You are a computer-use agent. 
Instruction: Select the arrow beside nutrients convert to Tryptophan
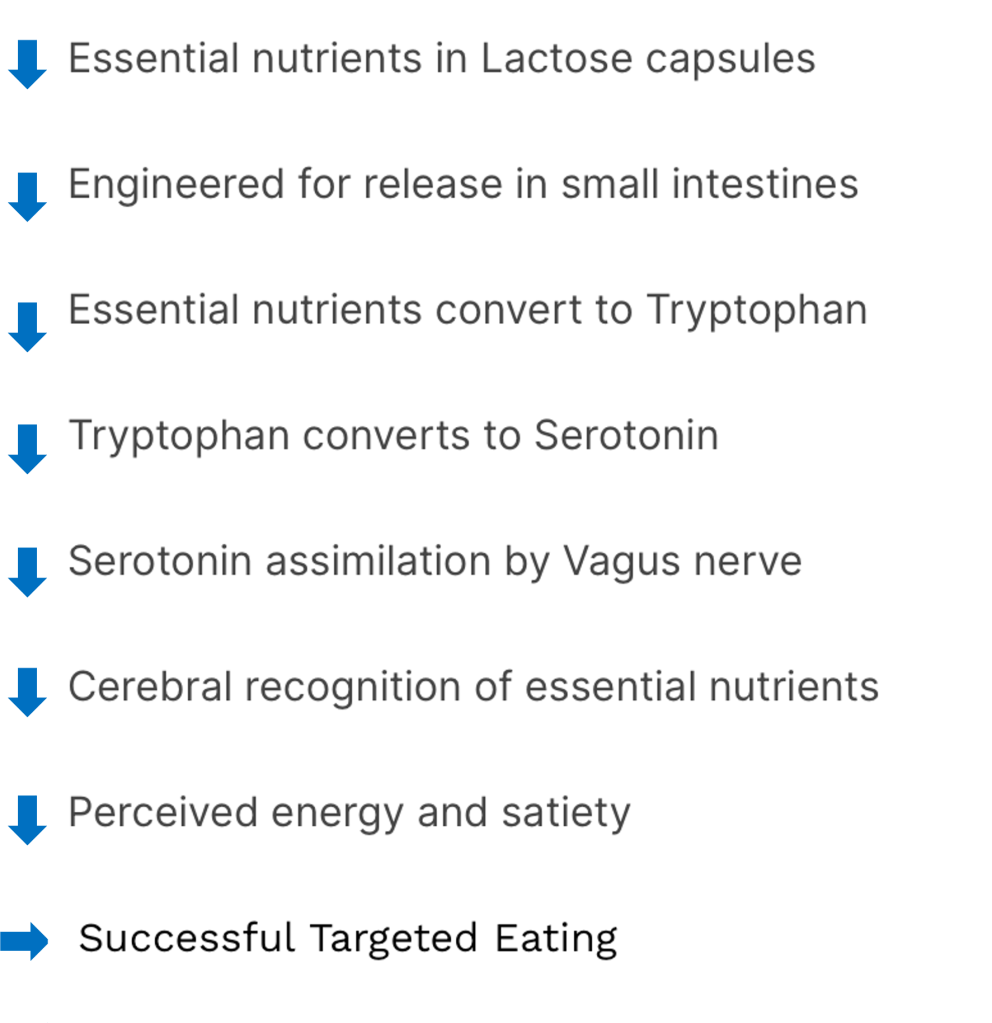tap(26, 326)
